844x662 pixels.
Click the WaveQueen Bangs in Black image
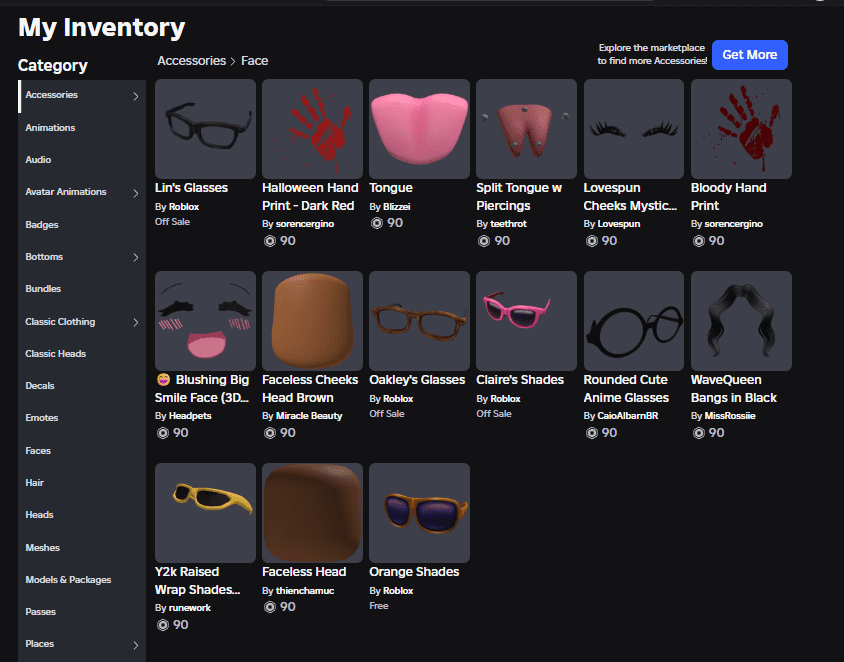[740, 321]
